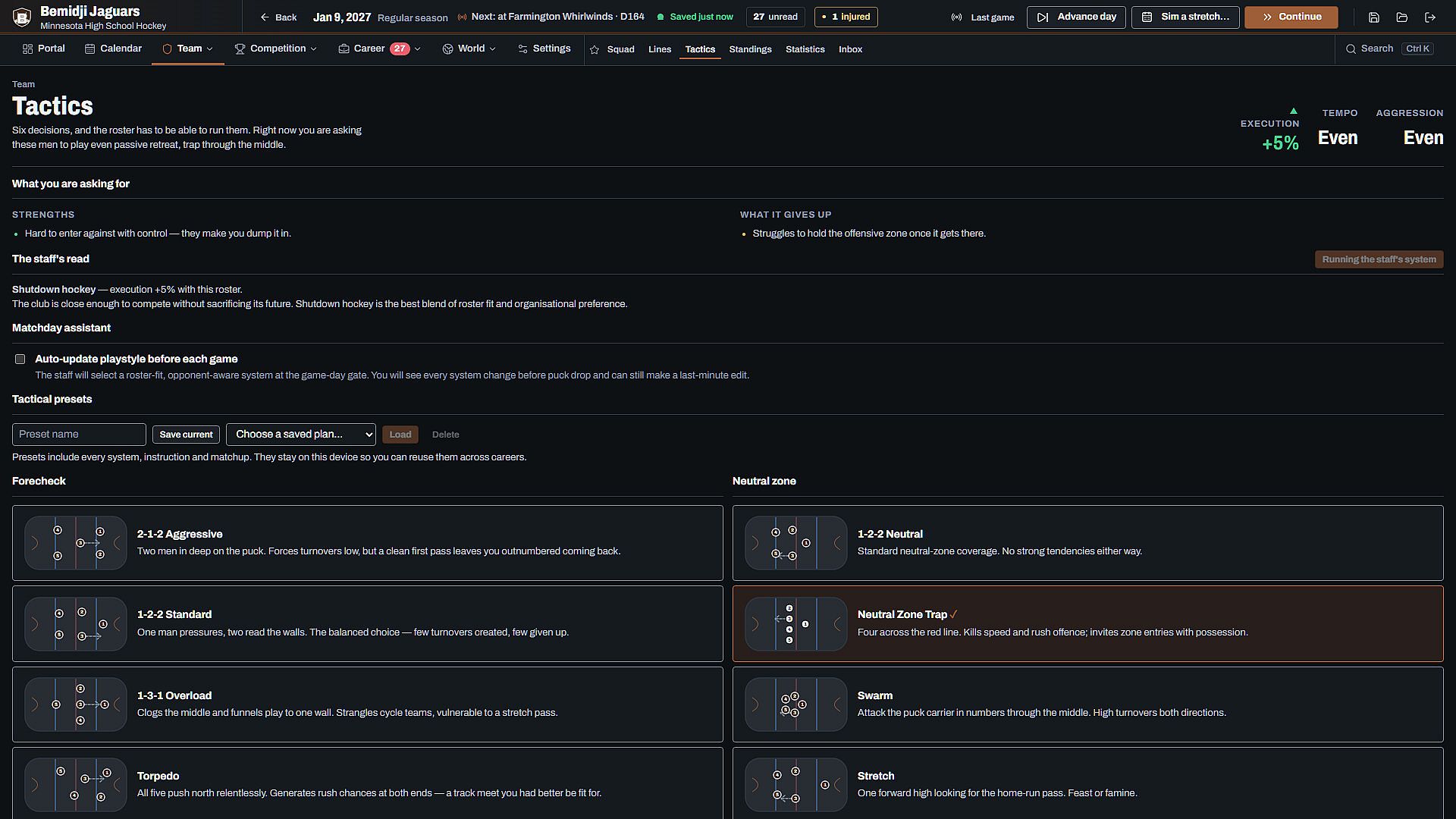
Task: Click the star favorite icon beside Squad
Action: pyautogui.click(x=595, y=49)
